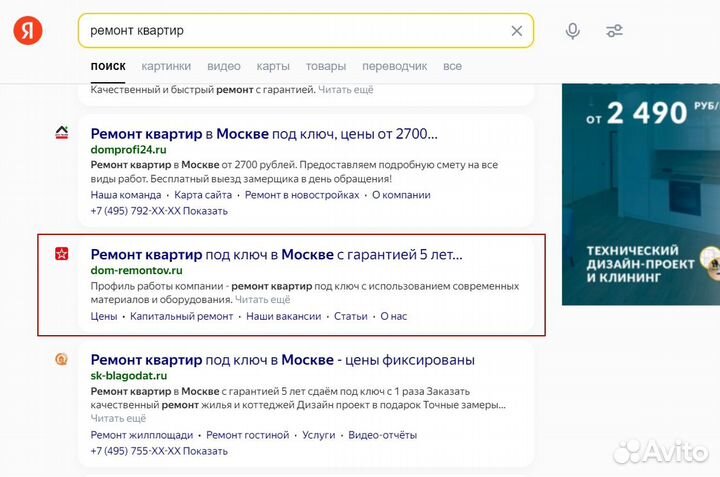
Task: Open the Цены sitelink
Action: coord(104,316)
